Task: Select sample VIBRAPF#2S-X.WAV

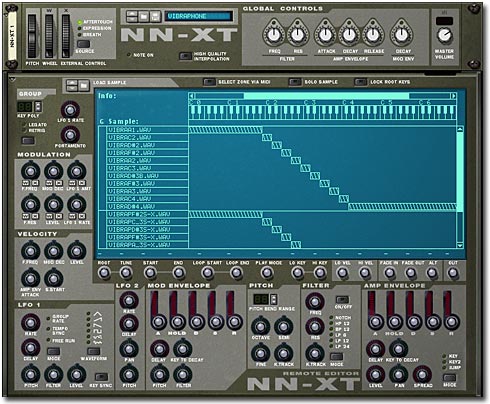Action: 147,214
